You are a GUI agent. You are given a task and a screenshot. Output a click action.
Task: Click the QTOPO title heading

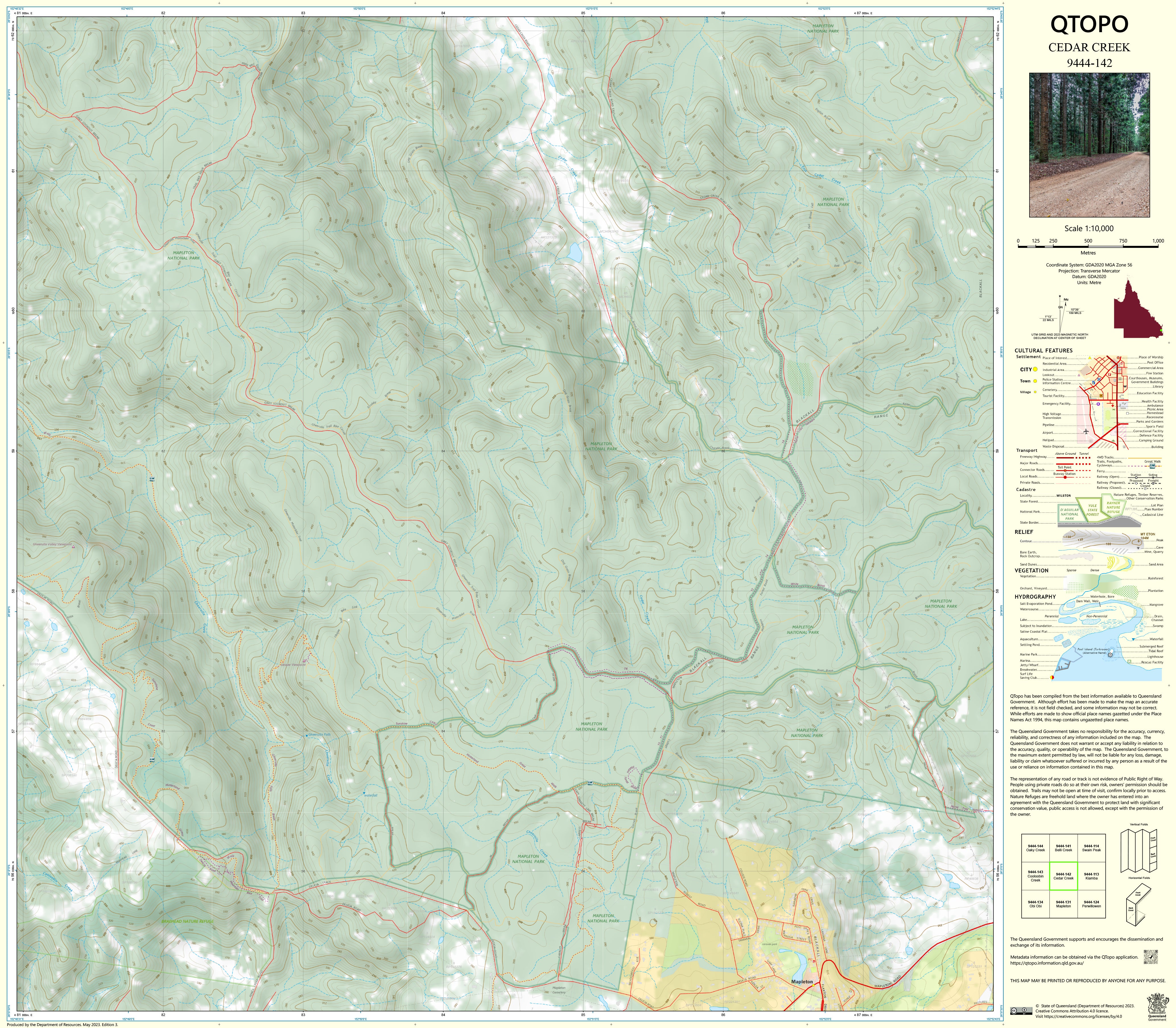coord(1089,24)
